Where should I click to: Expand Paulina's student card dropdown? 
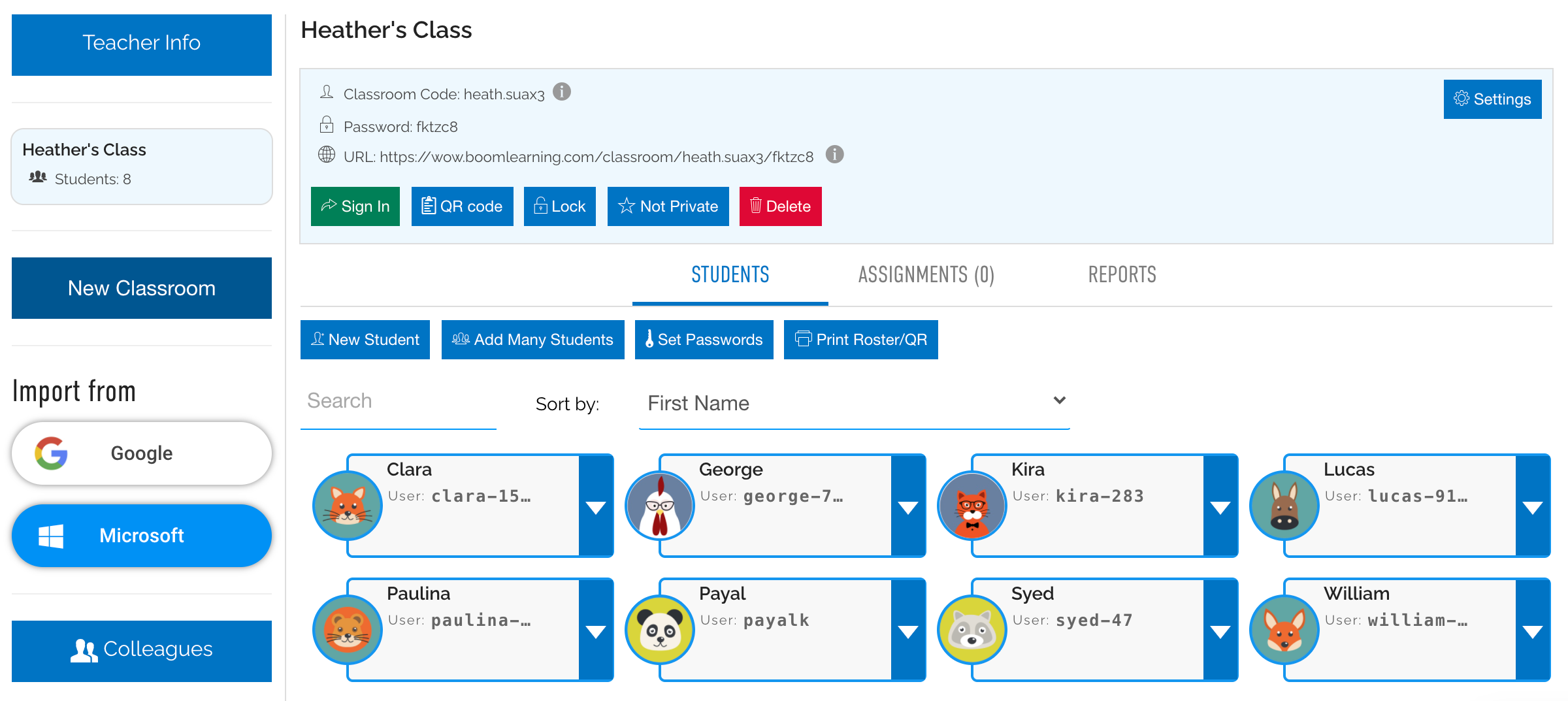(x=596, y=630)
